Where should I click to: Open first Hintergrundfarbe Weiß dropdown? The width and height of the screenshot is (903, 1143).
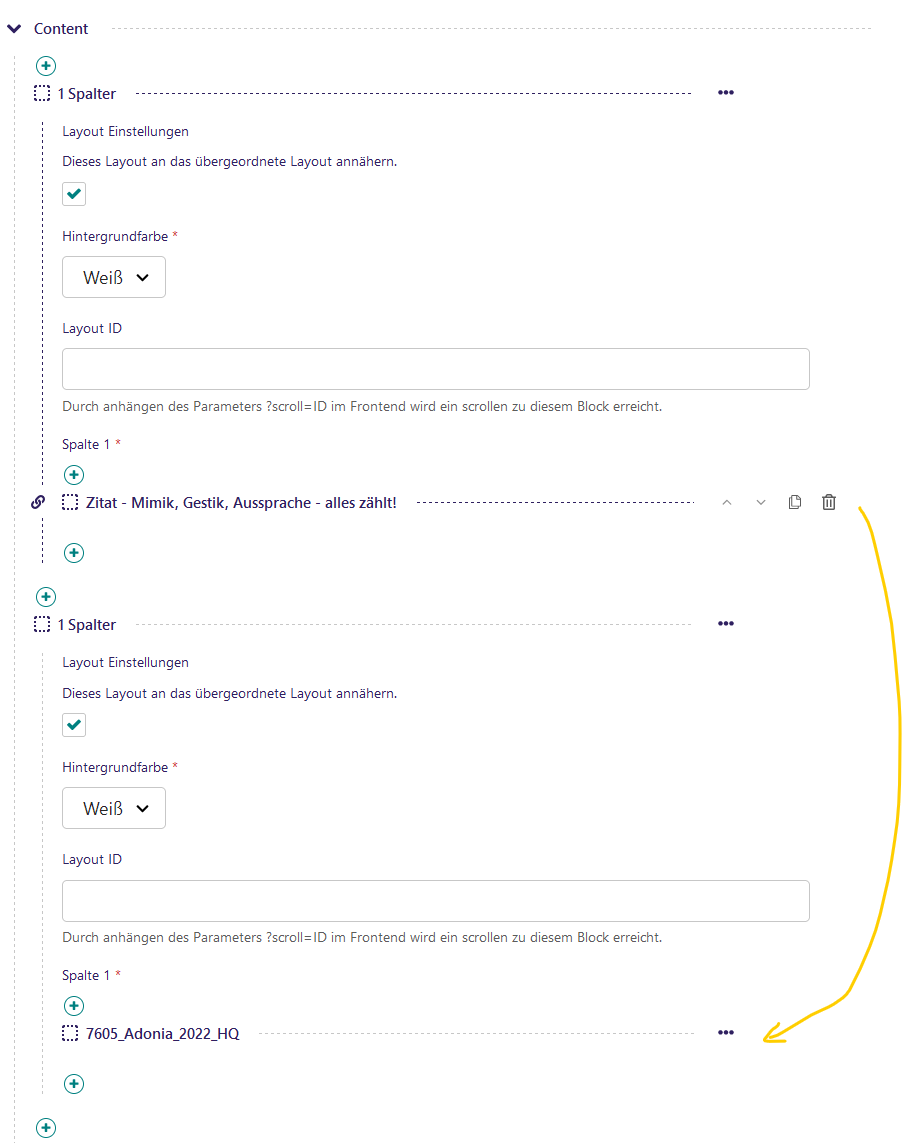[114, 277]
